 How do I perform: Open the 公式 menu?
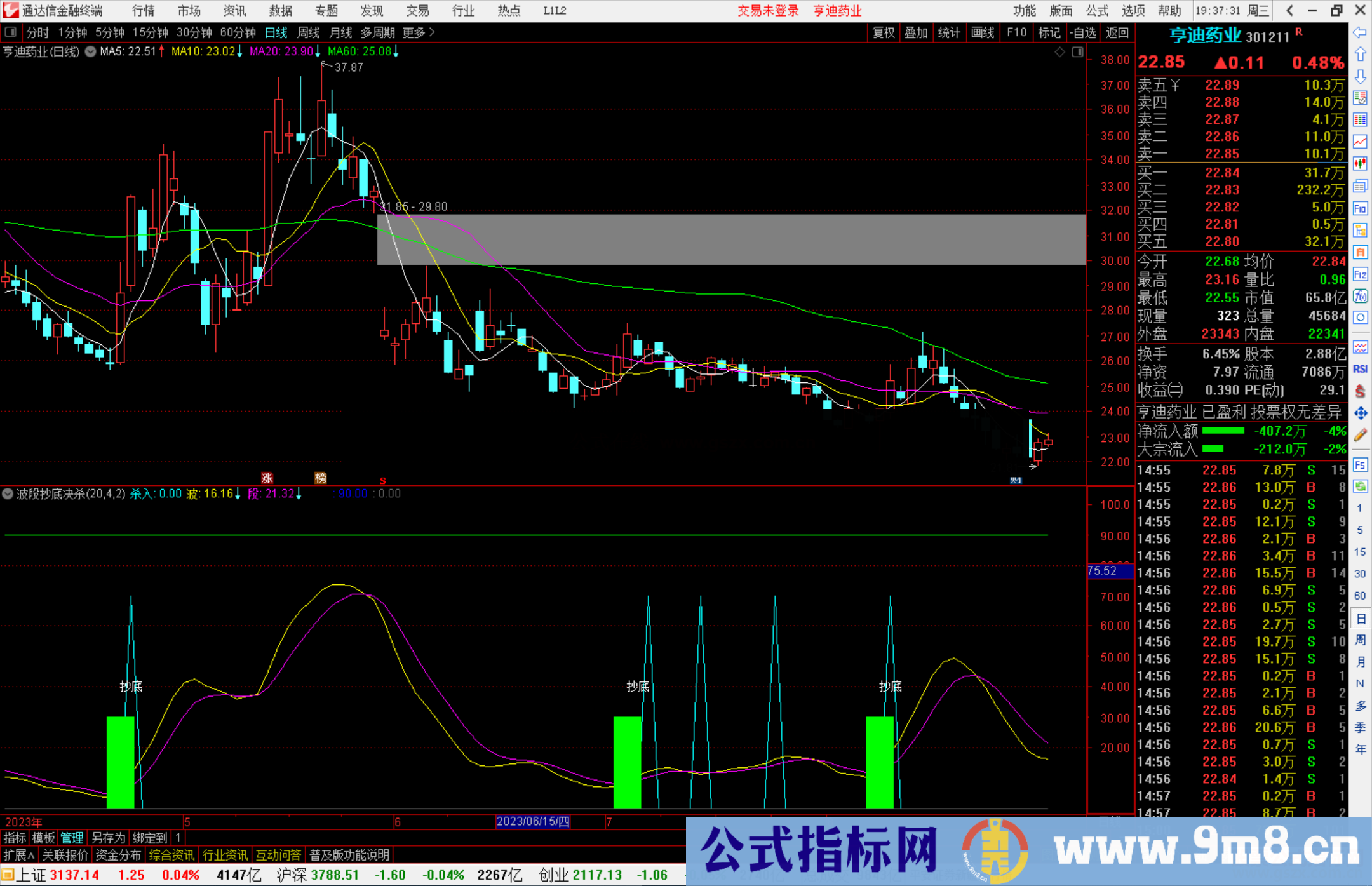coord(1096,11)
